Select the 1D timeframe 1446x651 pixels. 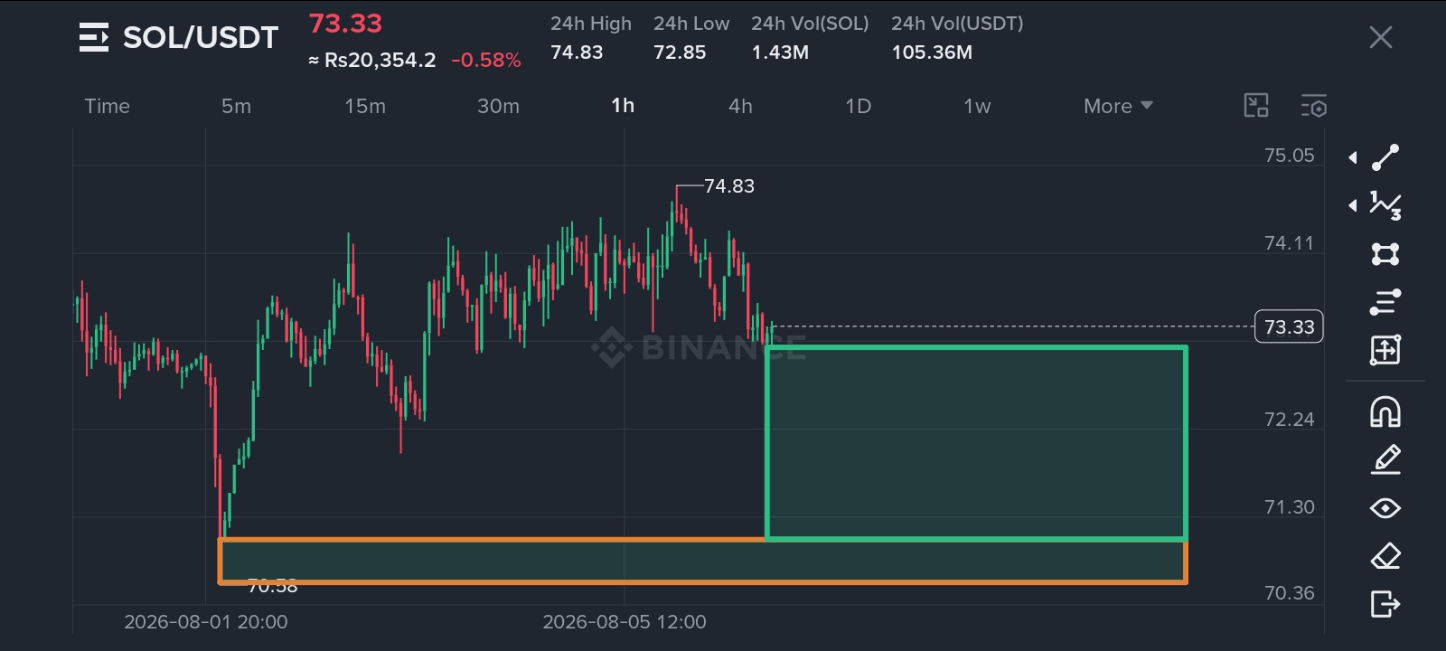(x=858, y=106)
